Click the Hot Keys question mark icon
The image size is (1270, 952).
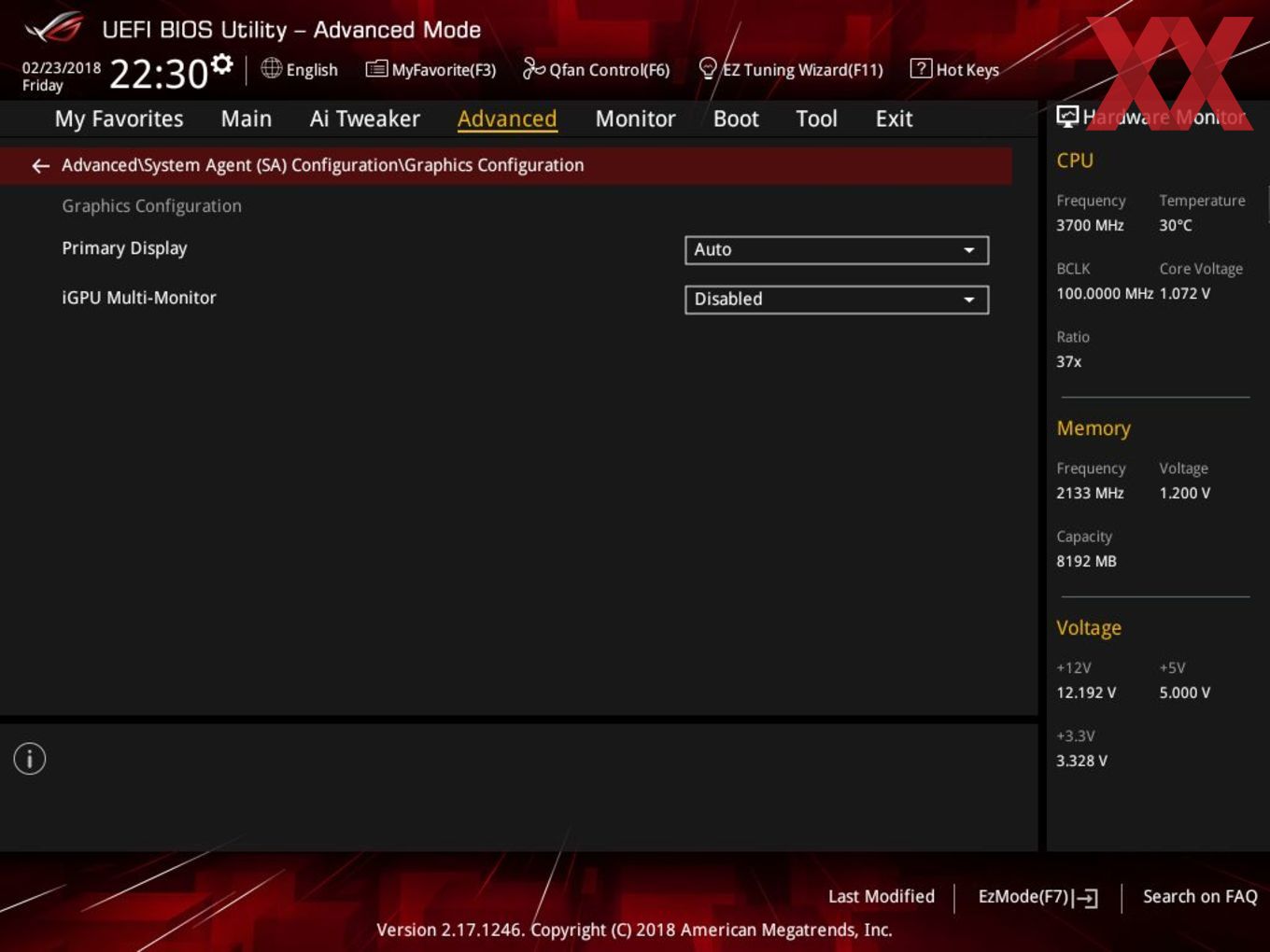921,68
